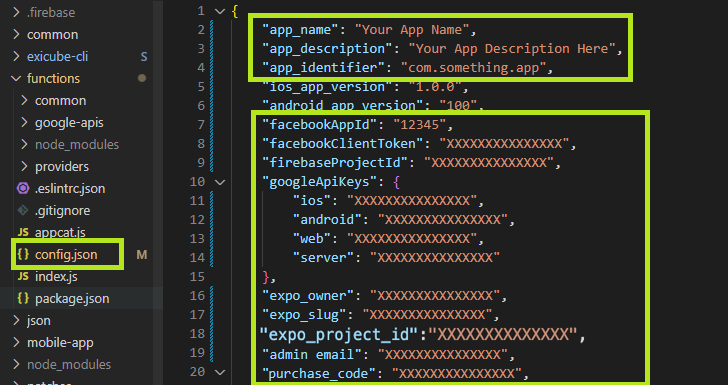The width and height of the screenshot is (728, 385).
Task: Click the "Your App Description Here" value
Action: [512, 49]
